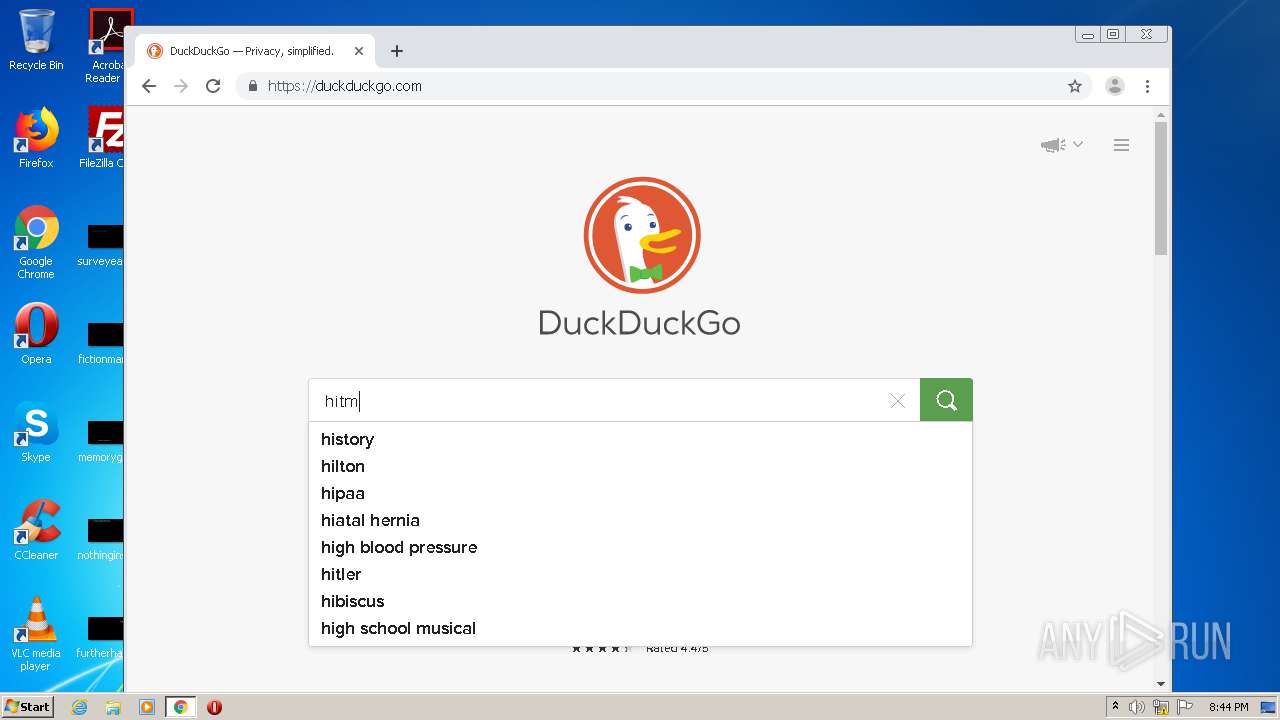Click the network tray icon
Screen dimensions: 1280x720
coord(1161,707)
